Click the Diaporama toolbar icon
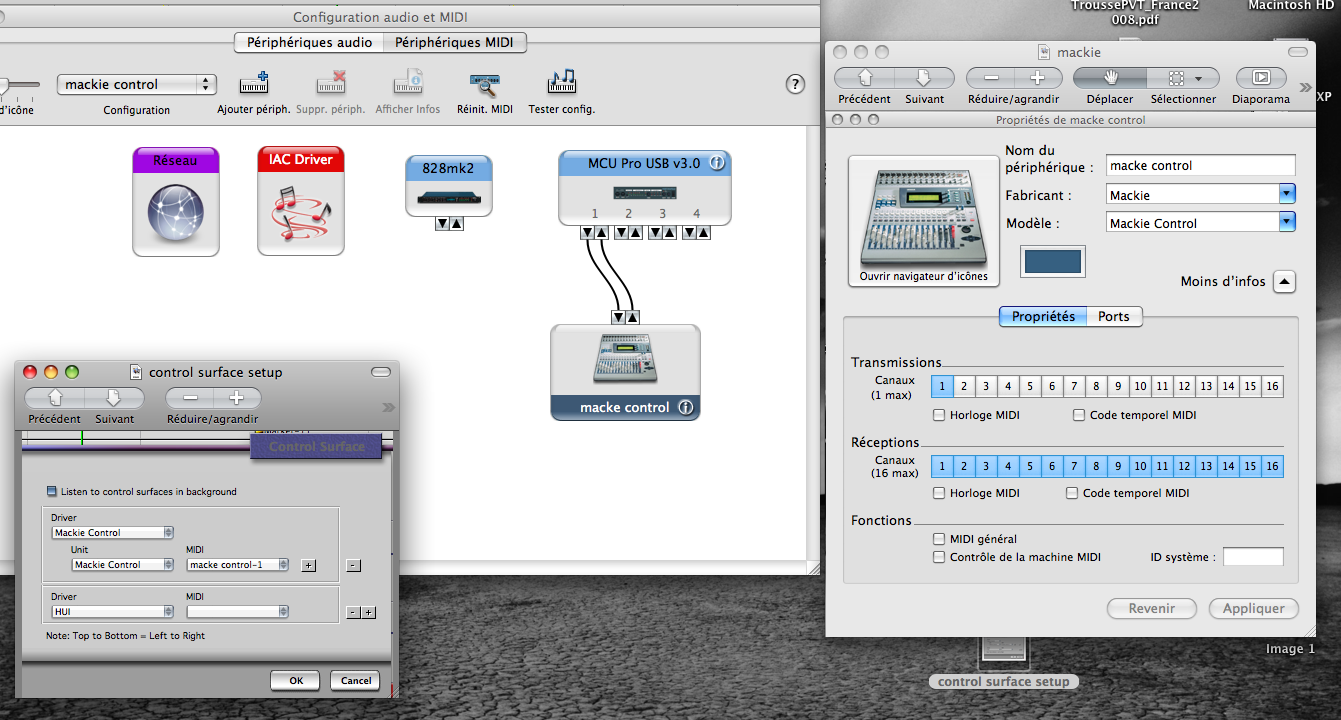 pos(1261,78)
